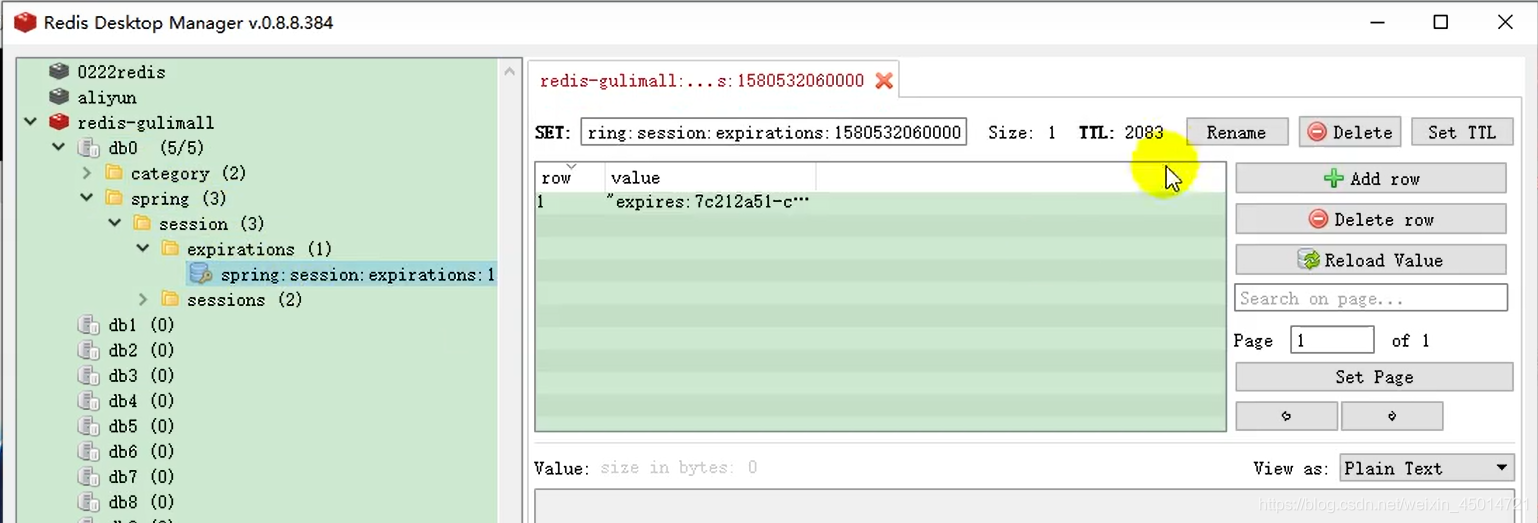1538x523 pixels.
Task: Close the redis-gulimall key tab
Action: tap(884, 81)
